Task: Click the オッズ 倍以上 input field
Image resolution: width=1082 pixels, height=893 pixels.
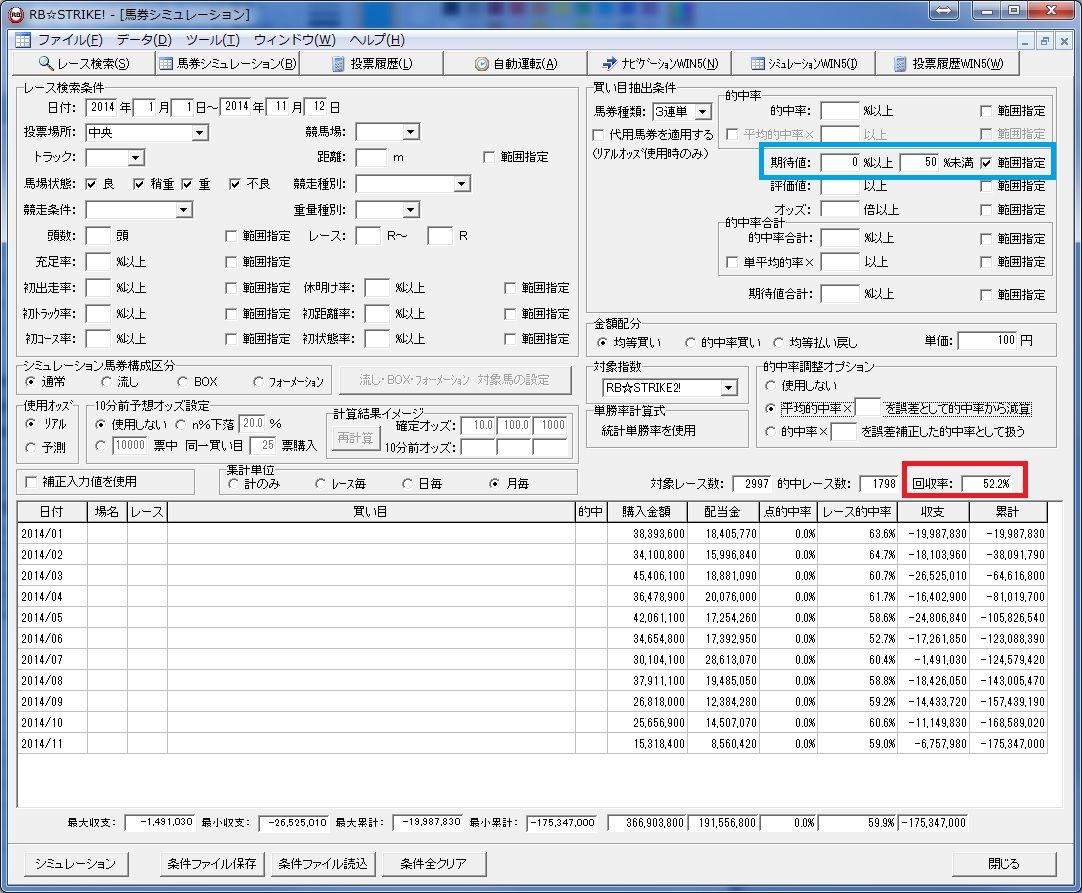Action: (840, 209)
